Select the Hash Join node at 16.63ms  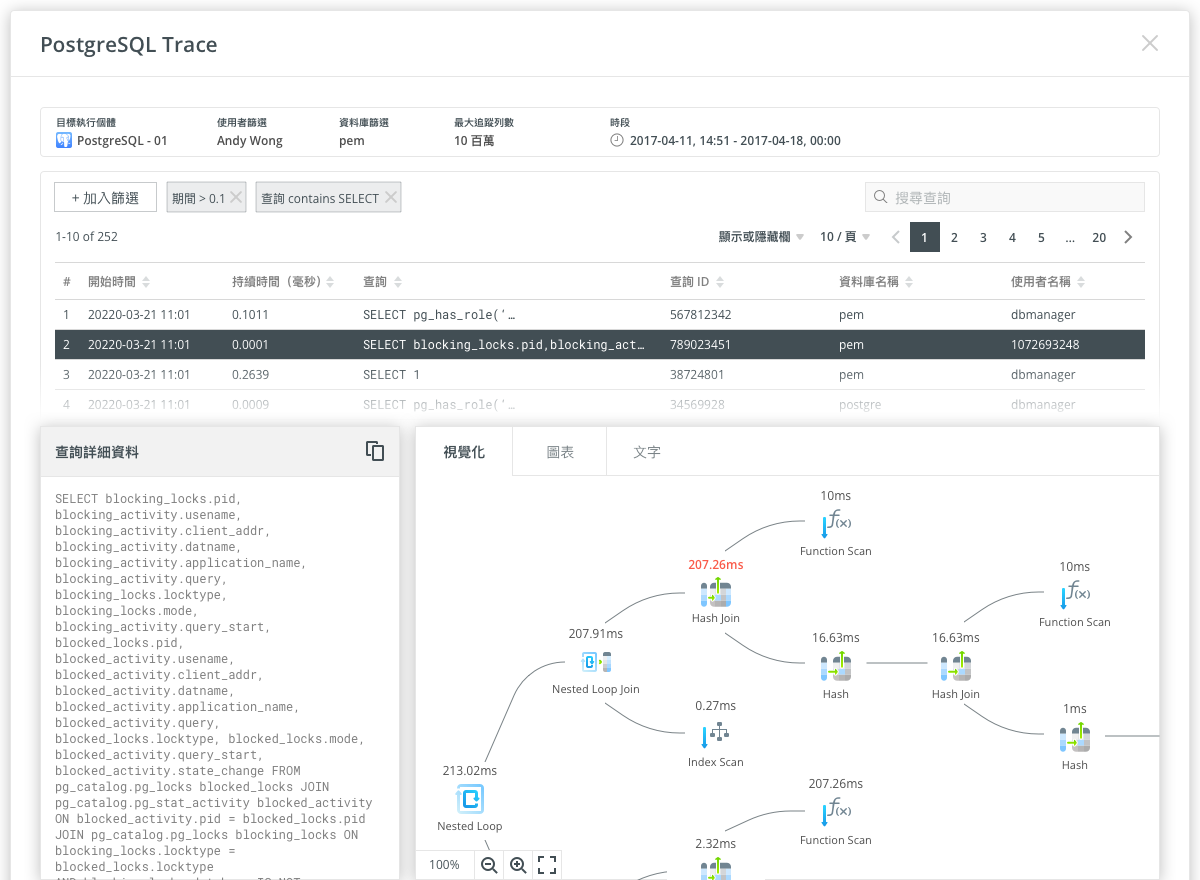pos(956,667)
